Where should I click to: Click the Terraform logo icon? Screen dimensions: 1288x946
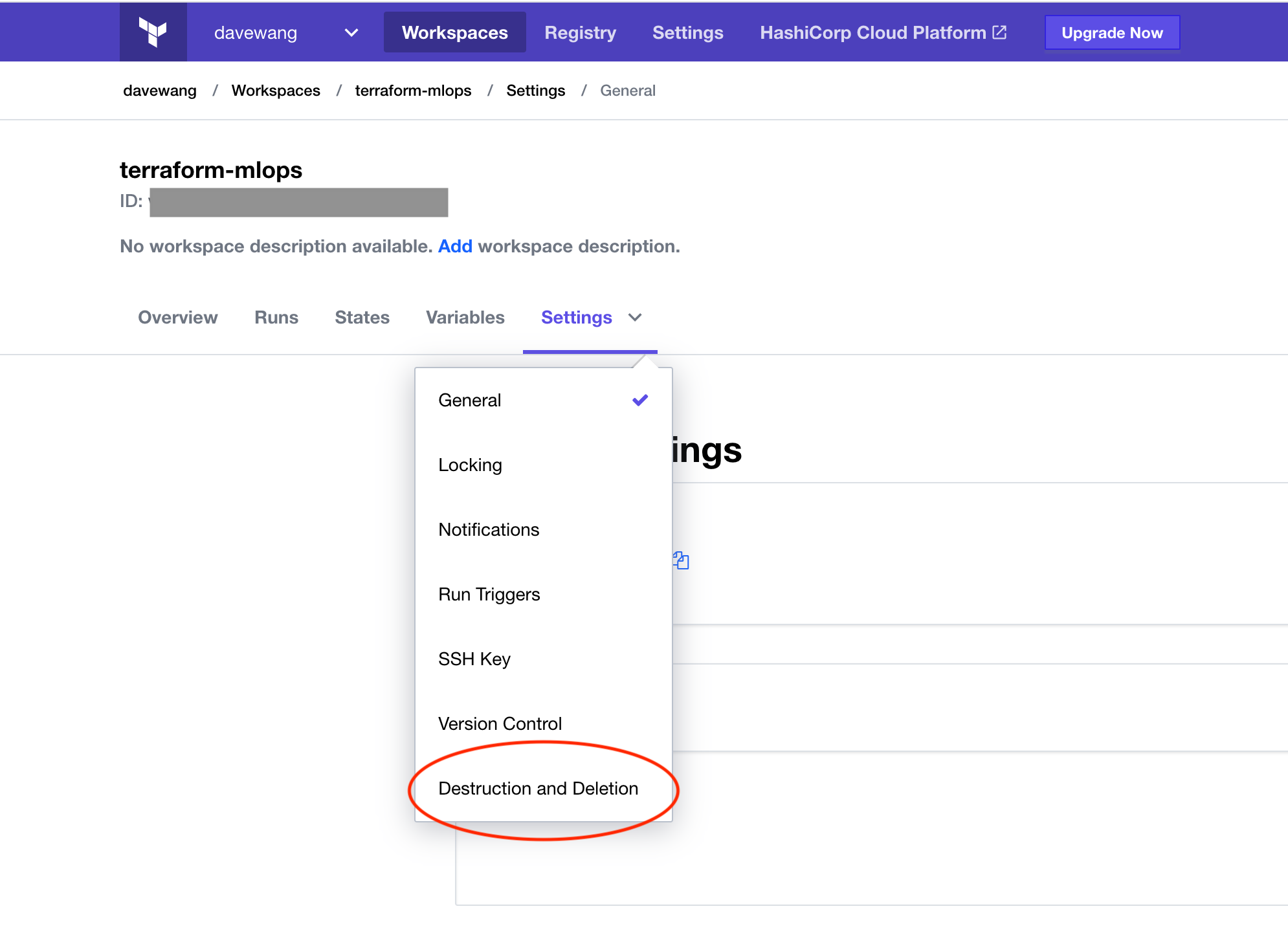(x=153, y=32)
